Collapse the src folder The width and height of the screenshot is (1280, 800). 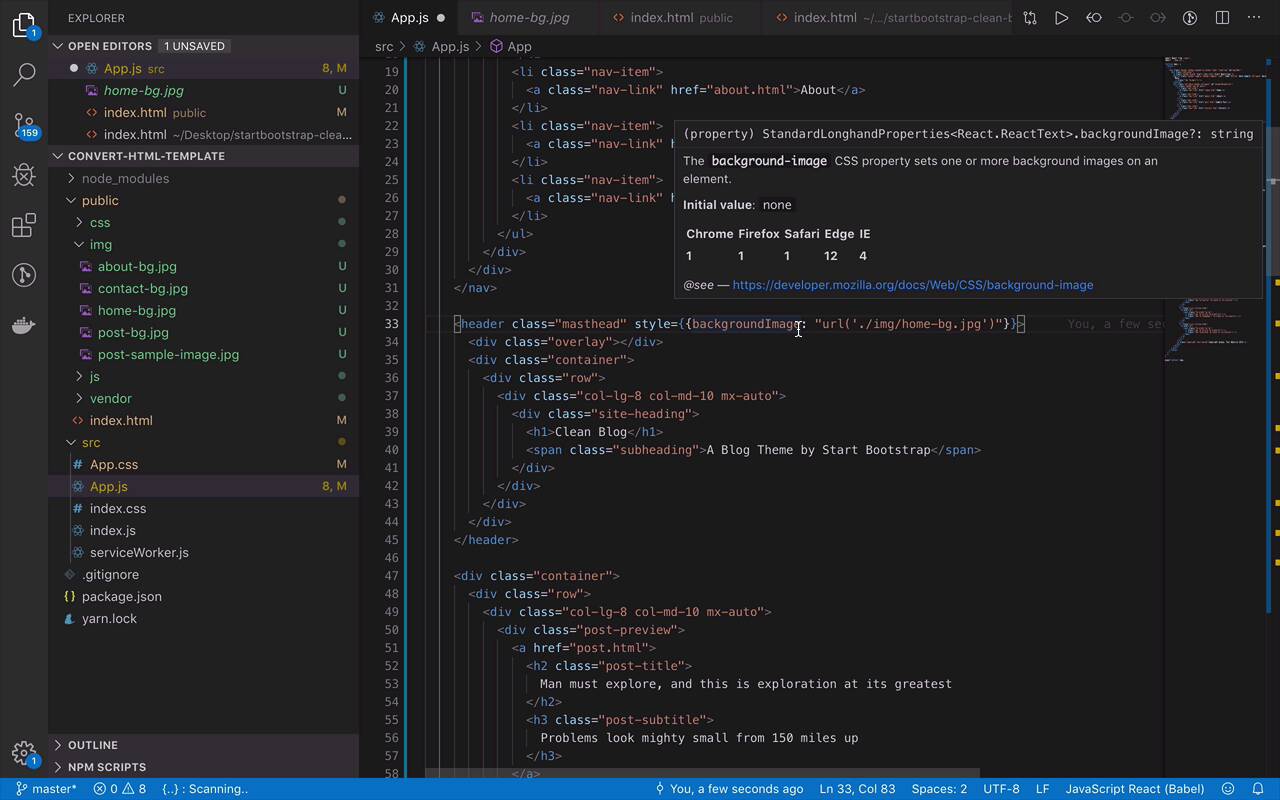coord(204,442)
